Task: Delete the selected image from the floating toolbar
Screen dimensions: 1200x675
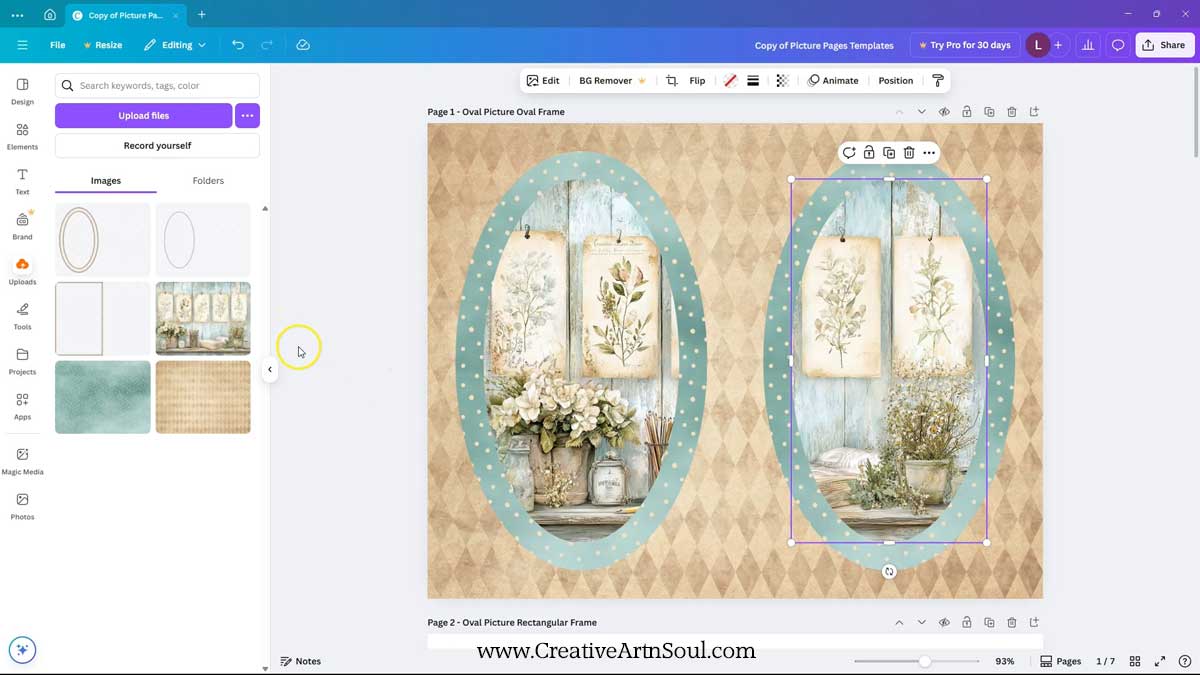Action: click(909, 153)
